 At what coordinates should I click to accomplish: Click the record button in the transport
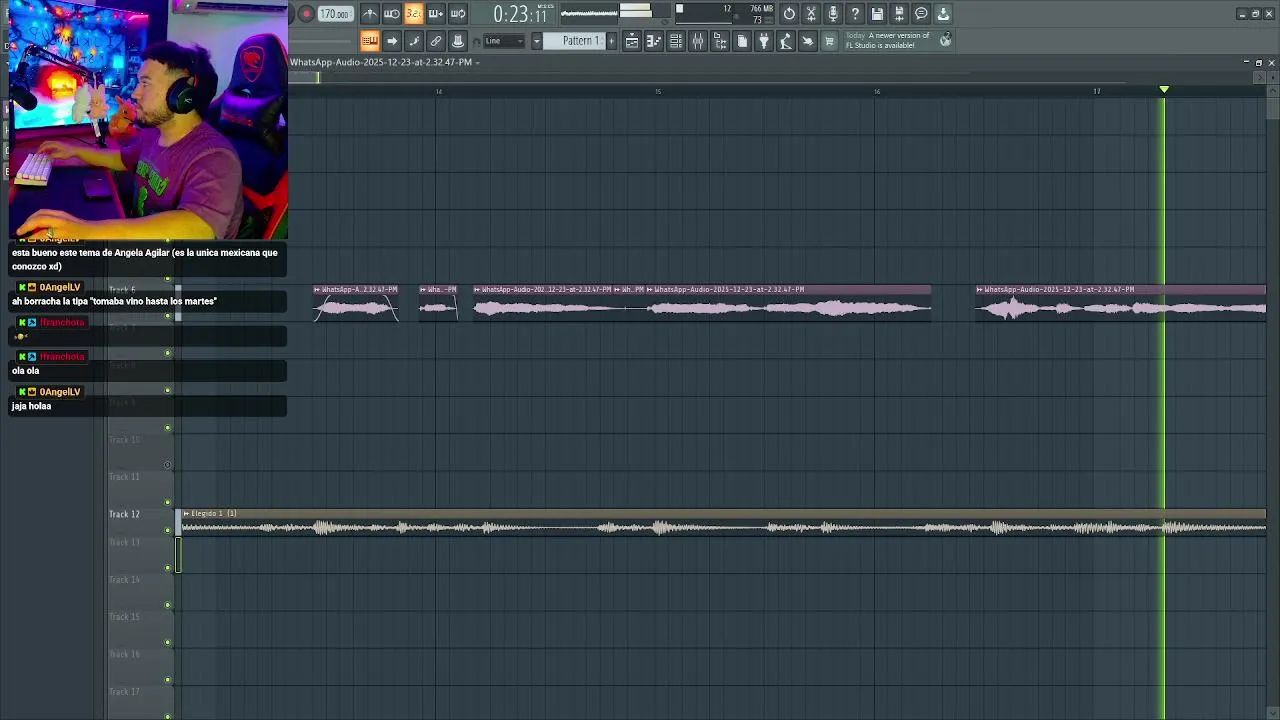pos(306,14)
